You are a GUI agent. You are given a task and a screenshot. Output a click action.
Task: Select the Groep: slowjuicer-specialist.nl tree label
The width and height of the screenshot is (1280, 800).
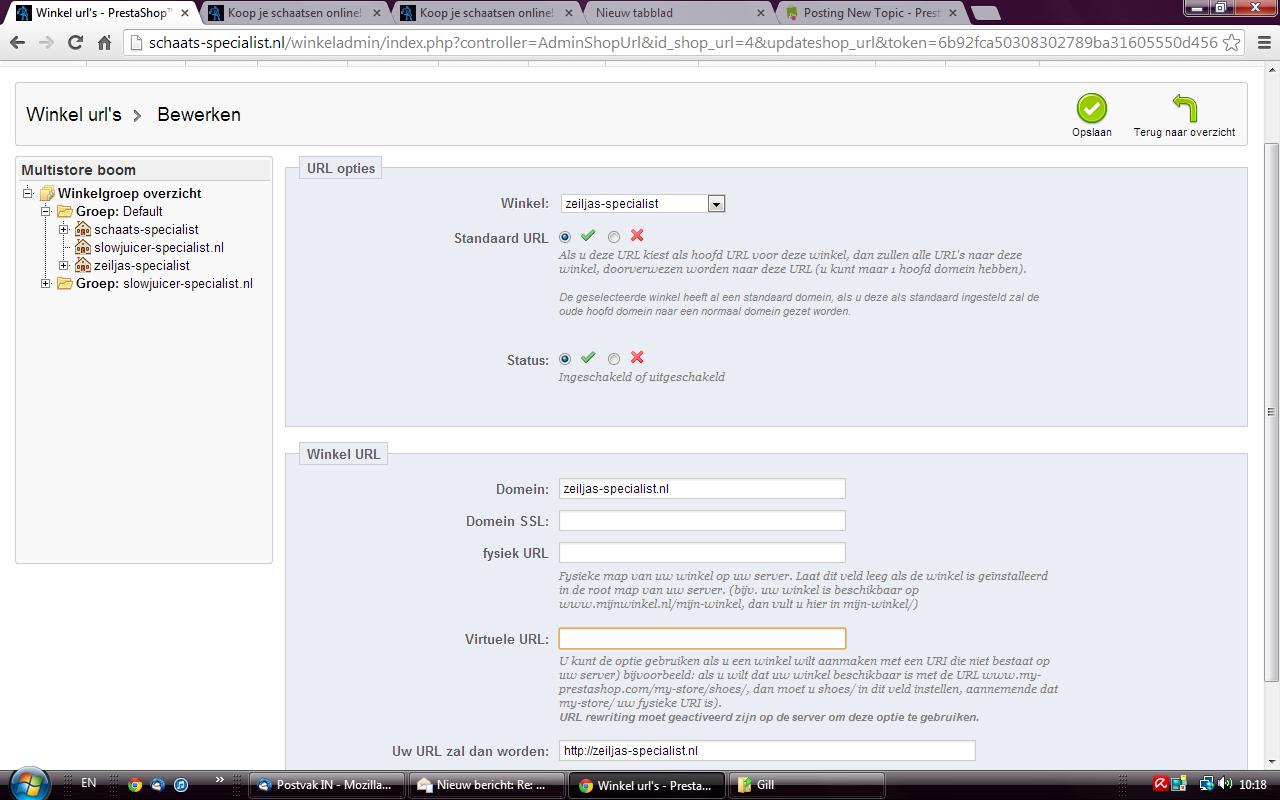[x=164, y=284]
